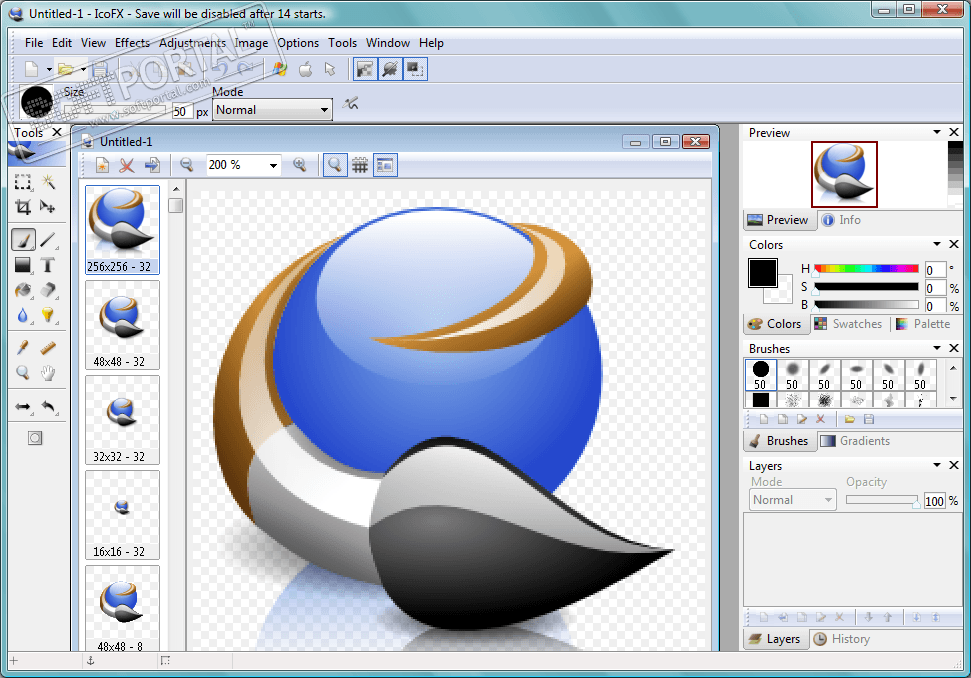This screenshot has width=971, height=678.
Task: Select the text tool
Action: click(x=48, y=265)
